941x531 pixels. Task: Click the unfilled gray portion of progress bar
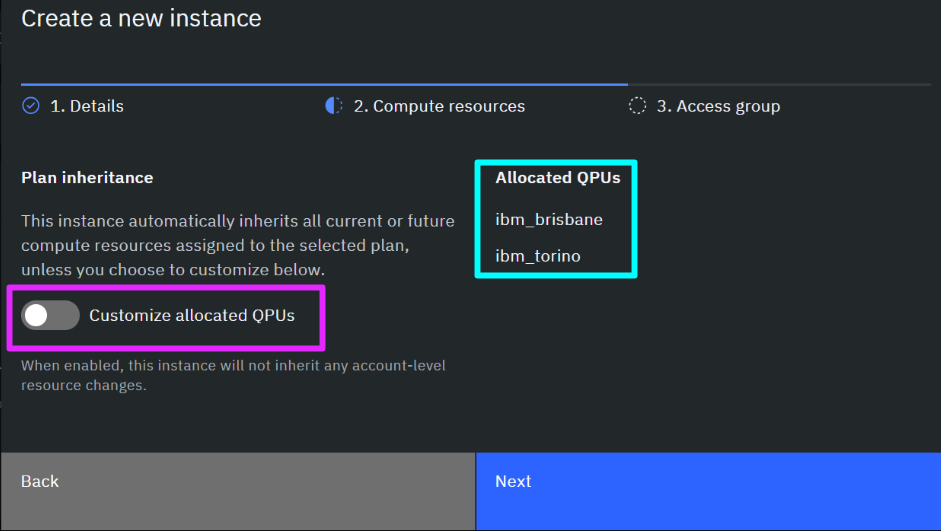click(780, 85)
